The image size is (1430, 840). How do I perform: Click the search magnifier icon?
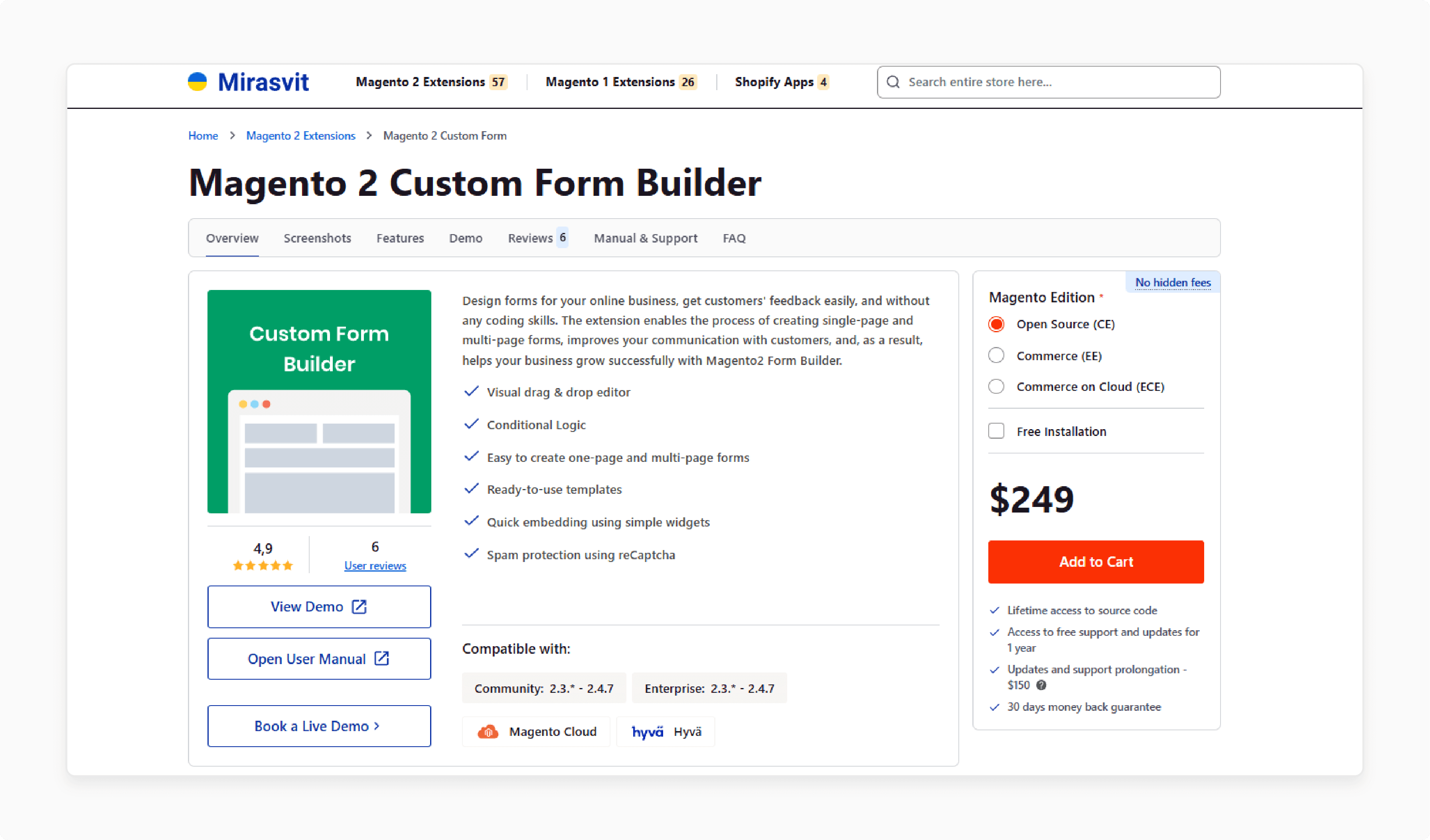[893, 82]
